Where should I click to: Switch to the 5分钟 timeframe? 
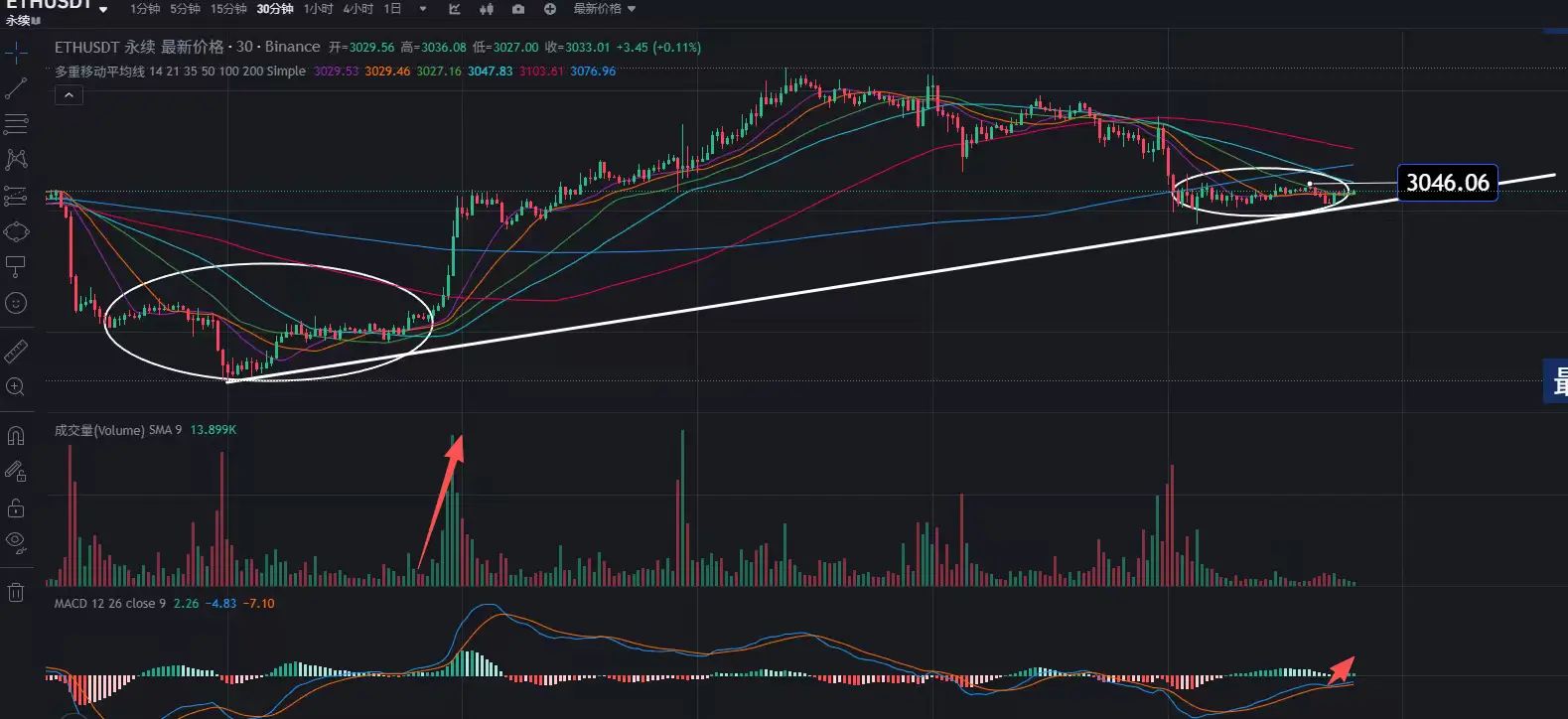(185, 9)
